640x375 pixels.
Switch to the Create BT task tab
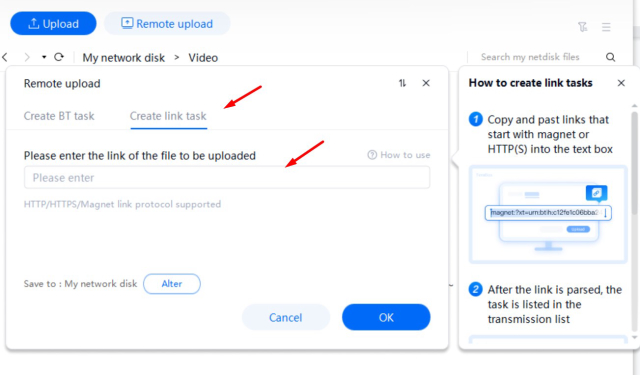pyautogui.click(x=59, y=116)
